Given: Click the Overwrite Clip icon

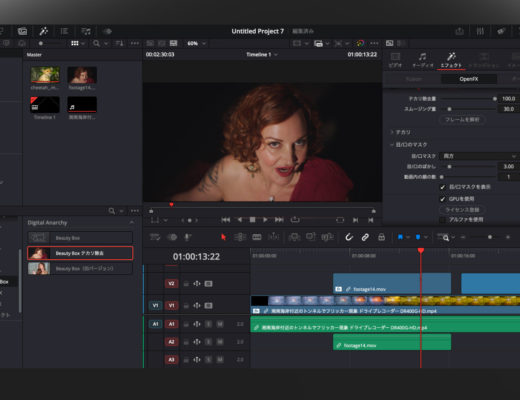Looking at the screenshot, I should tap(311, 237).
